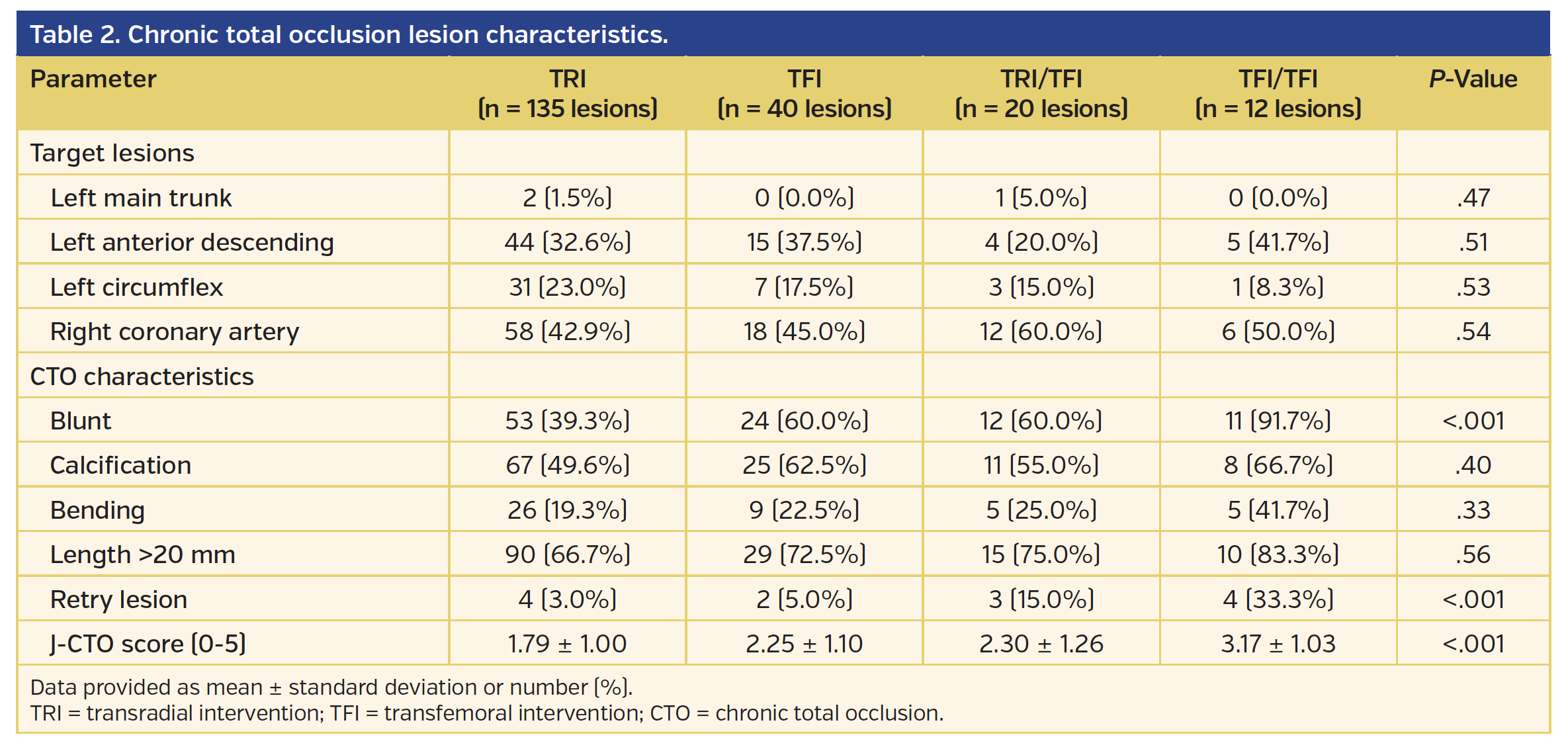Select the Bending row label
Screen dimensions: 1568x749
pyautogui.click(x=97, y=510)
